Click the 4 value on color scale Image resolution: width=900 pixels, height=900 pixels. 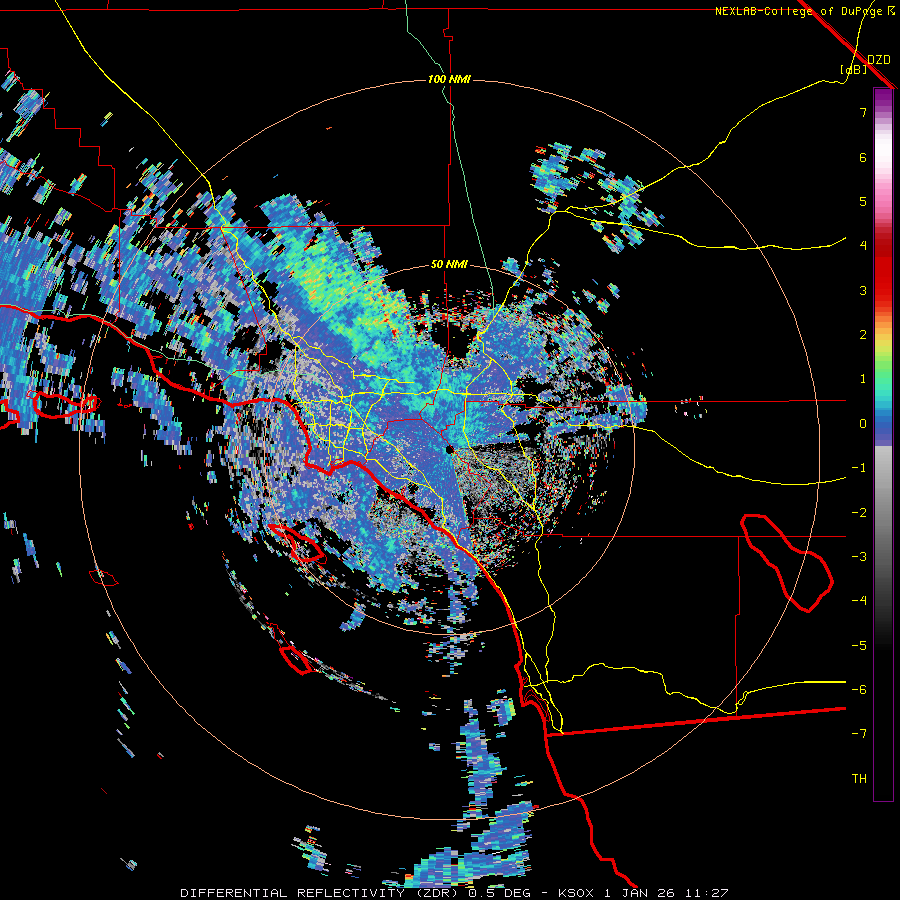point(863,246)
